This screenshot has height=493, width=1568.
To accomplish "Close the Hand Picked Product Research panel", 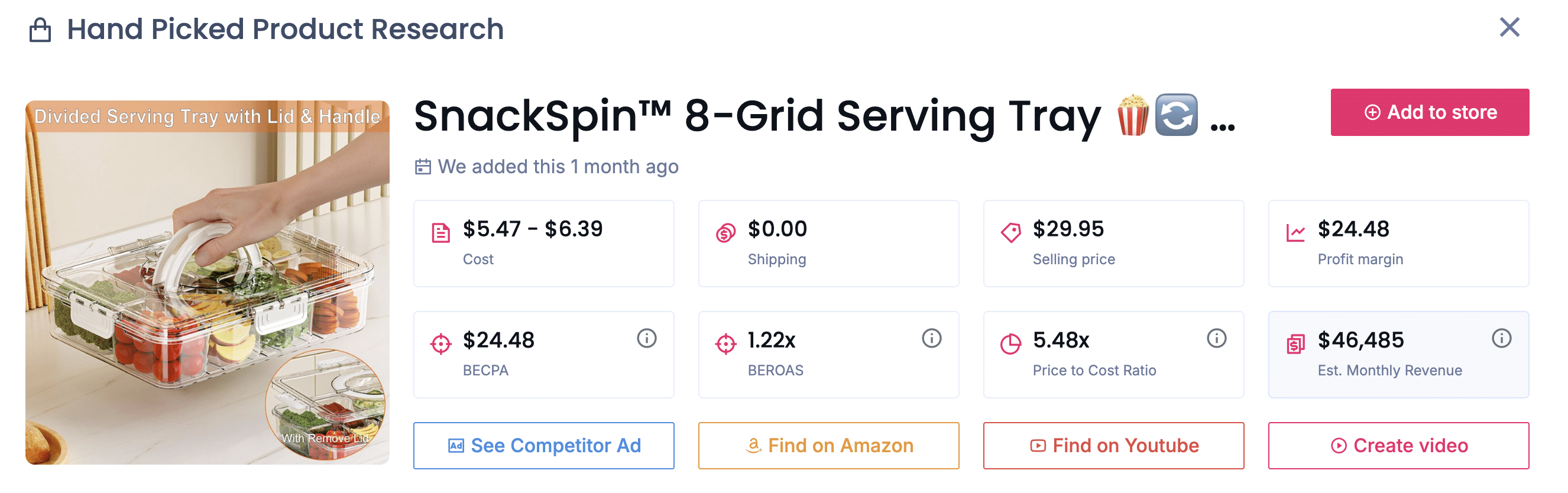I will (x=1509, y=27).
